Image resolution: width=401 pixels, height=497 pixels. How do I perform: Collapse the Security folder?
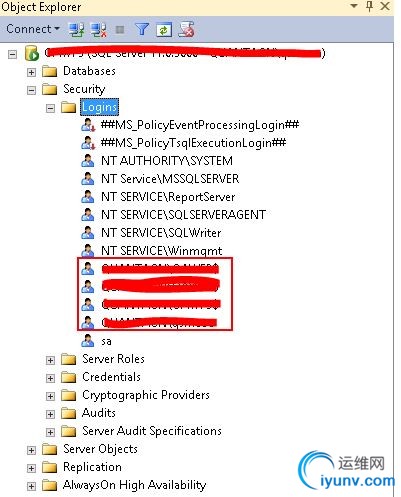point(31,90)
